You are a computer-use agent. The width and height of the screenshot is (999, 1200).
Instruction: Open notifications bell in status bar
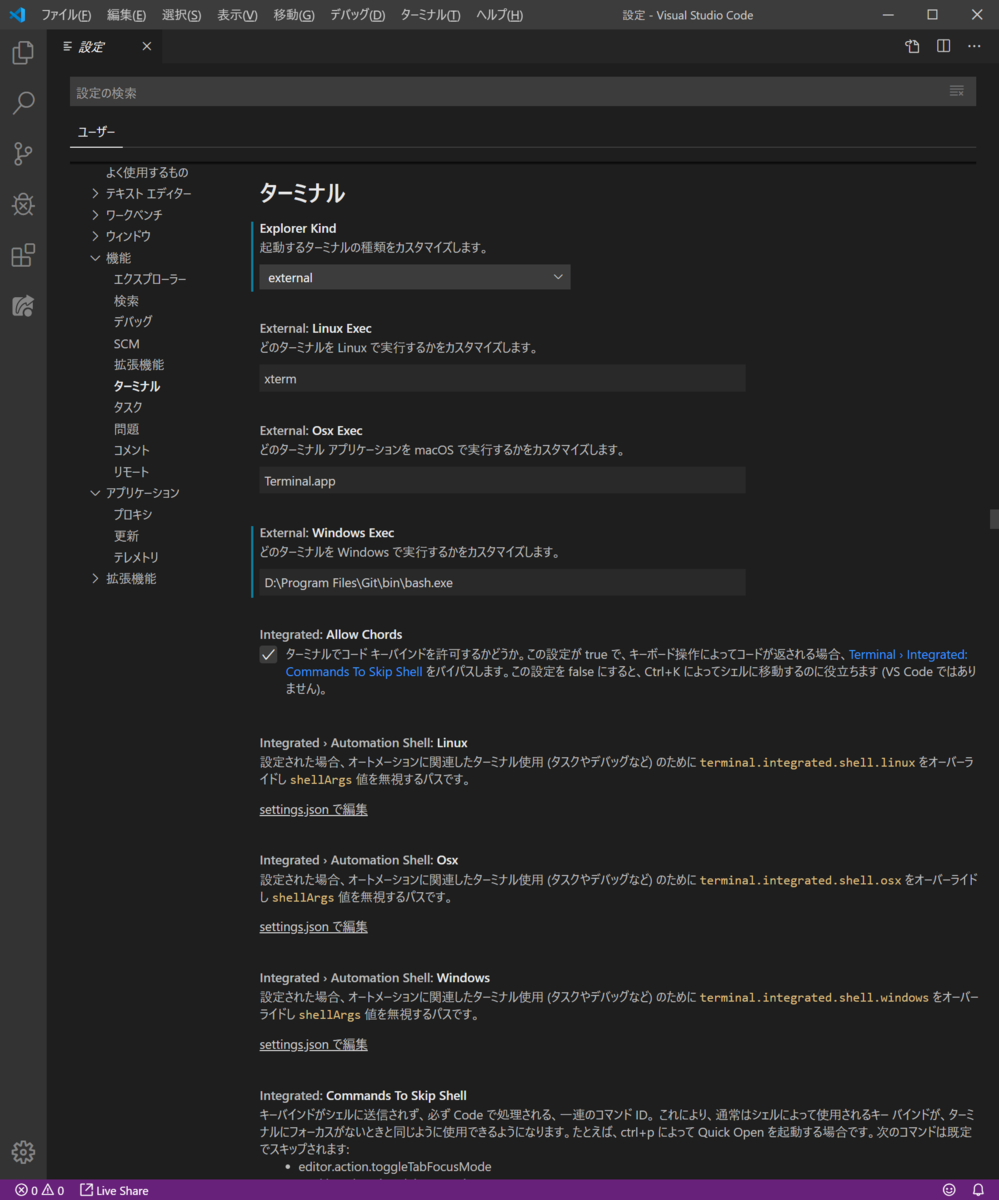[x=978, y=1190]
